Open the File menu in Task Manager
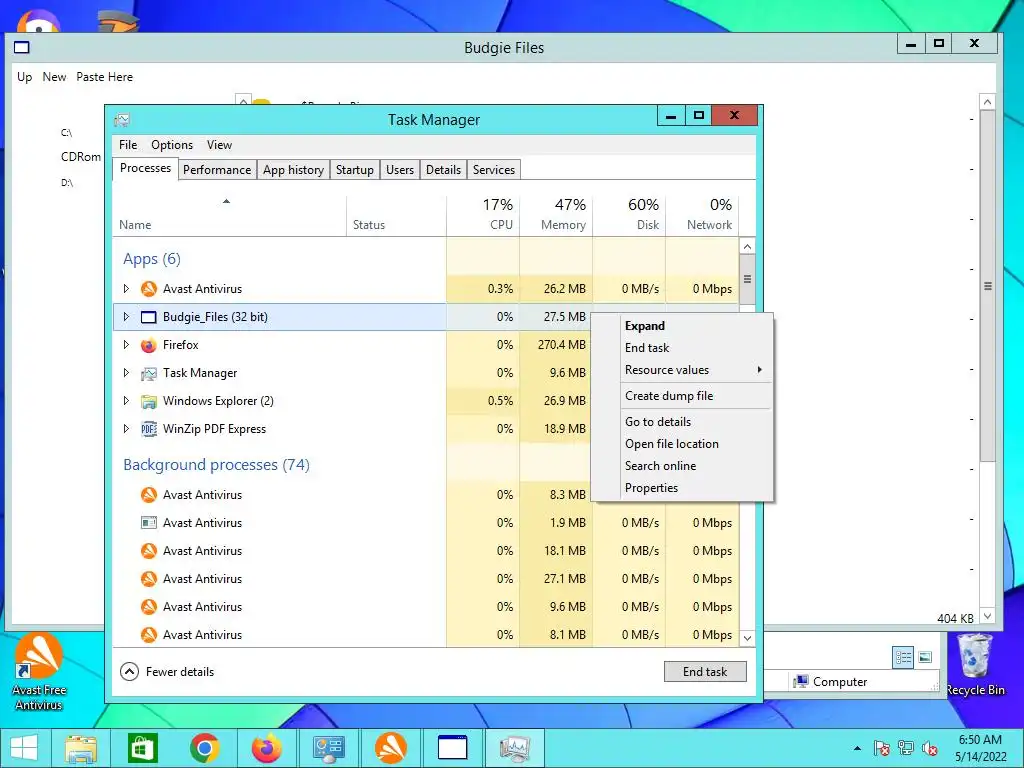 (128, 145)
